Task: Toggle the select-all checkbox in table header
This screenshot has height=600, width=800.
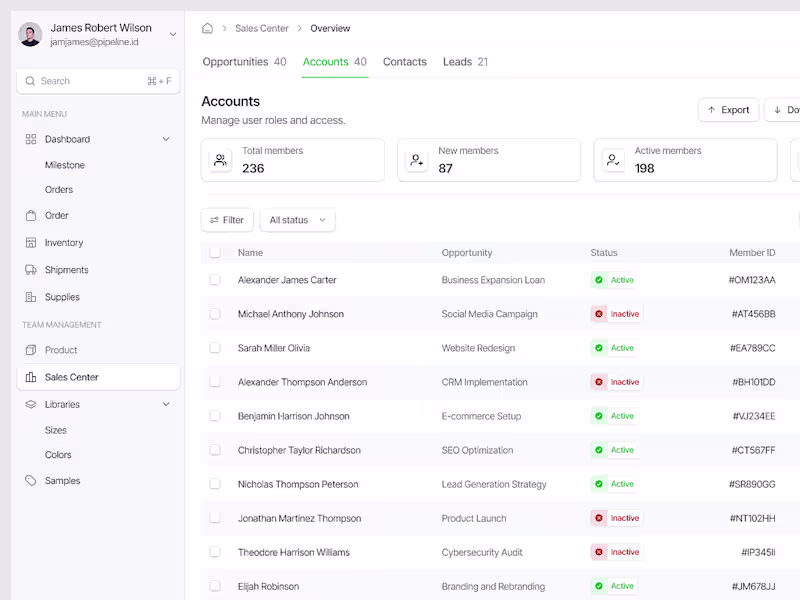Action: (x=215, y=253)
